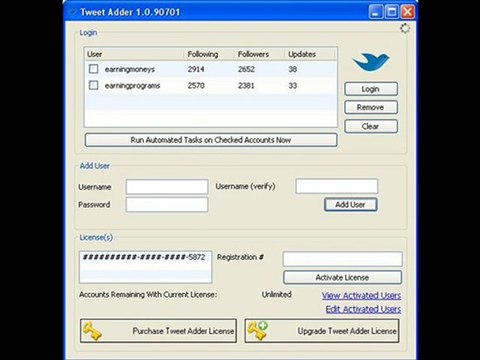Image resolution: width=480 pixels, height=360 pixels.
Task: Click the Username input field
Action: (167, 187)
